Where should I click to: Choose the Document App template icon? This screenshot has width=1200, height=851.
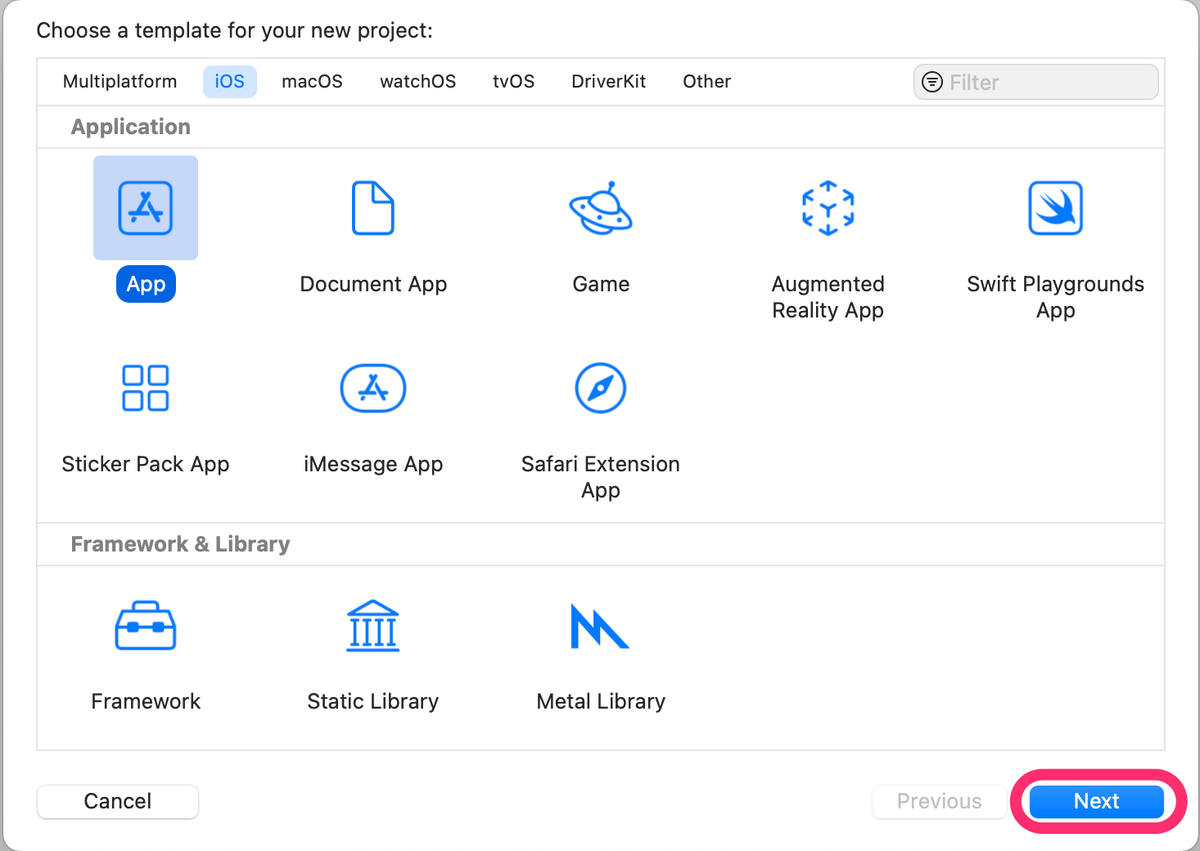click(373, 208)
